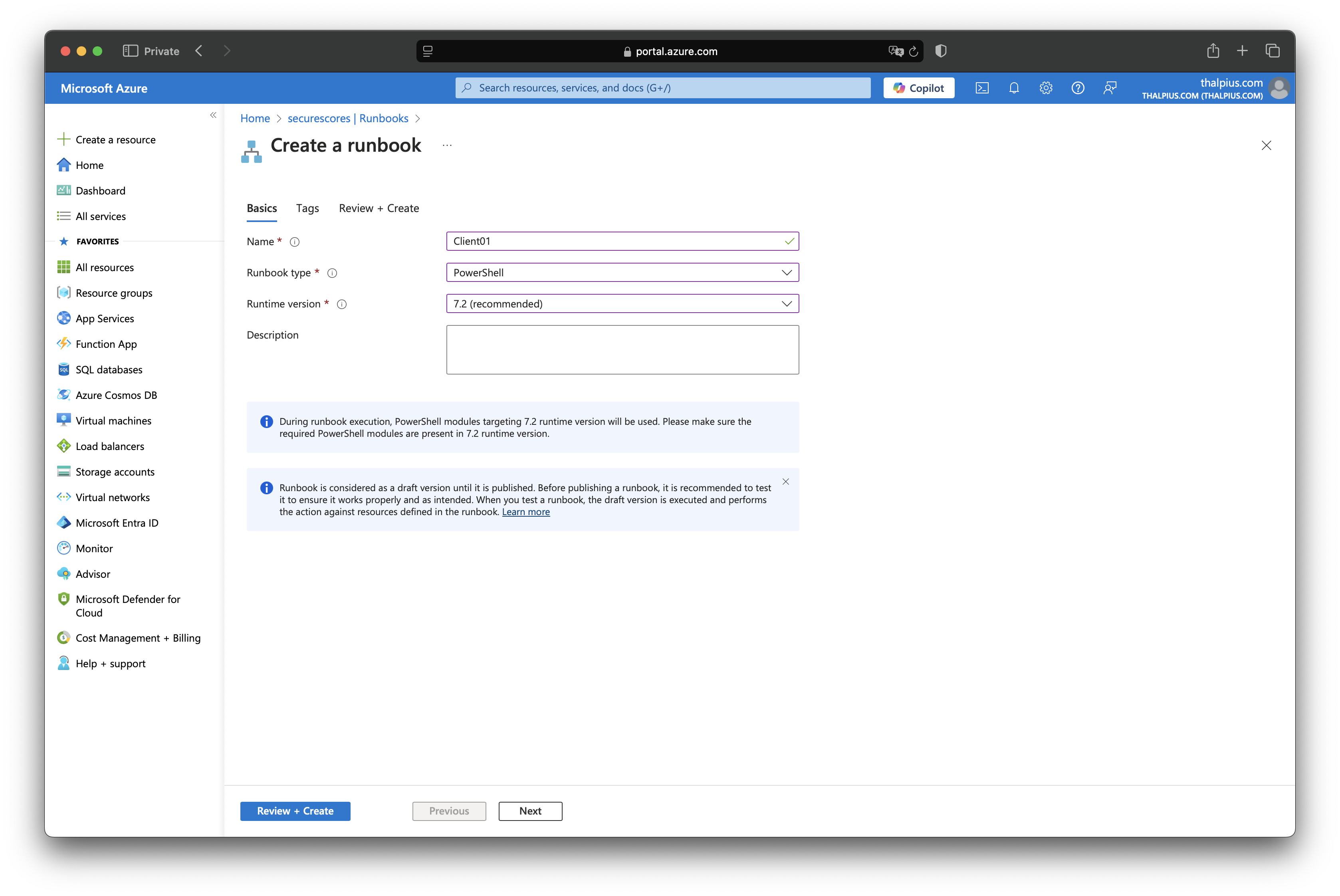Open the help and support icon
Screen dimensions: 1340x896
coord(1078,87)
